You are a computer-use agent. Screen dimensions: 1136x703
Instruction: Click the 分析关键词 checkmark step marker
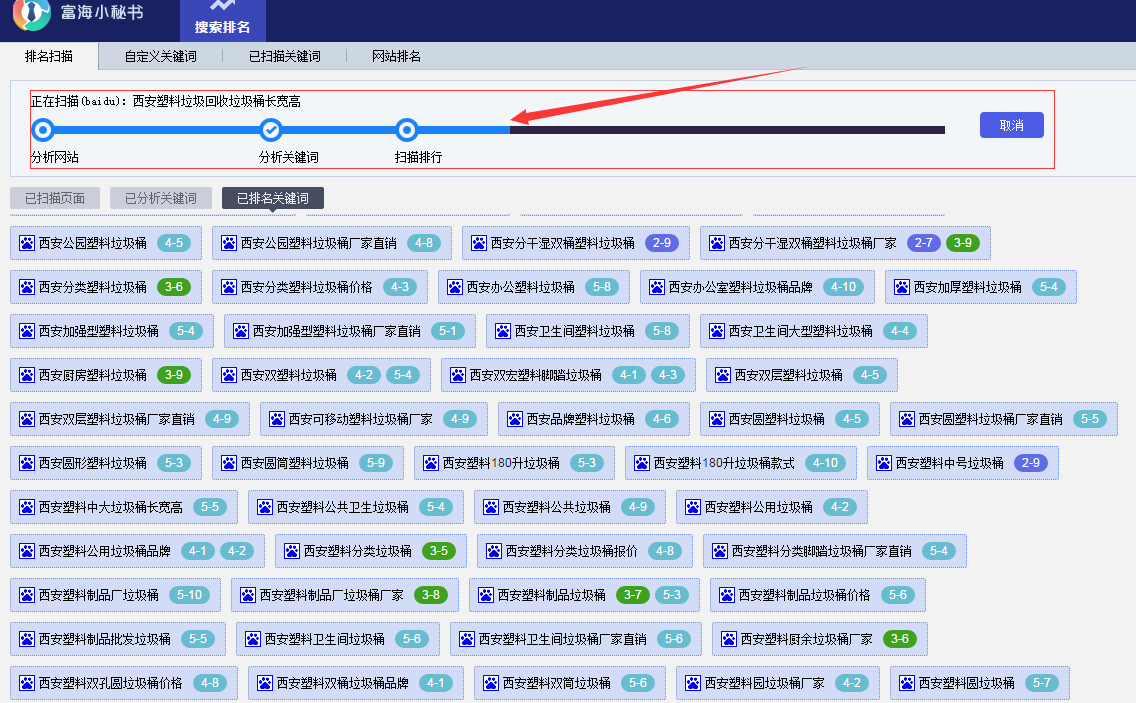[271, 129]
